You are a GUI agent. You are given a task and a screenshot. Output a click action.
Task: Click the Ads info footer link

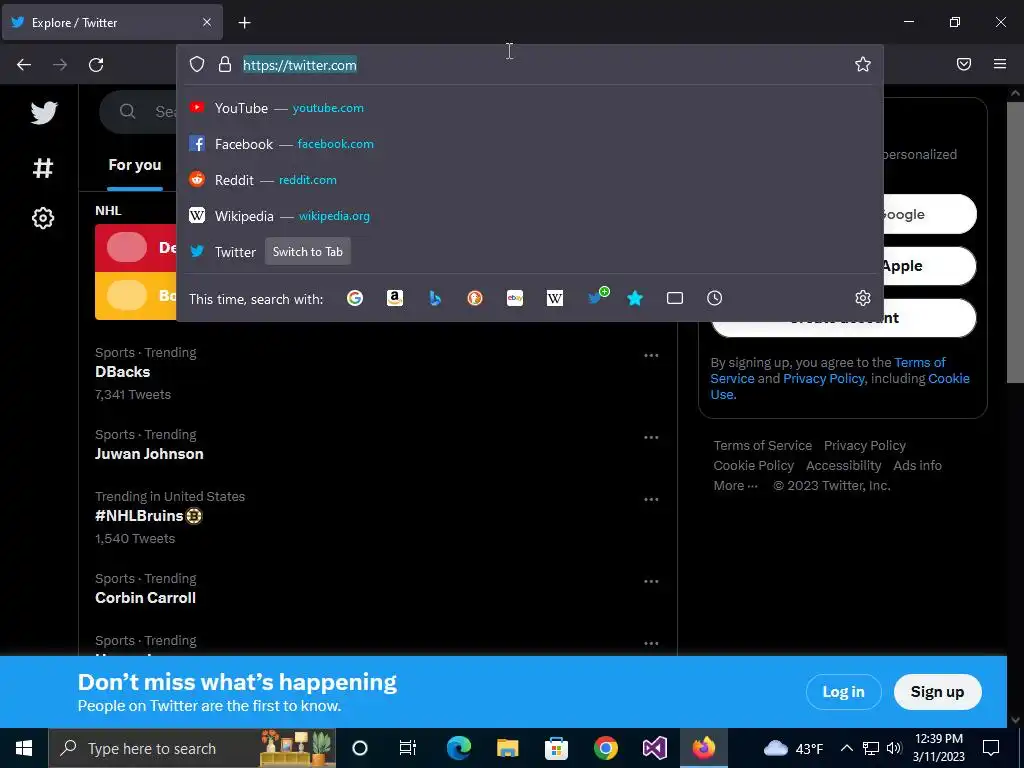(918, 466)
